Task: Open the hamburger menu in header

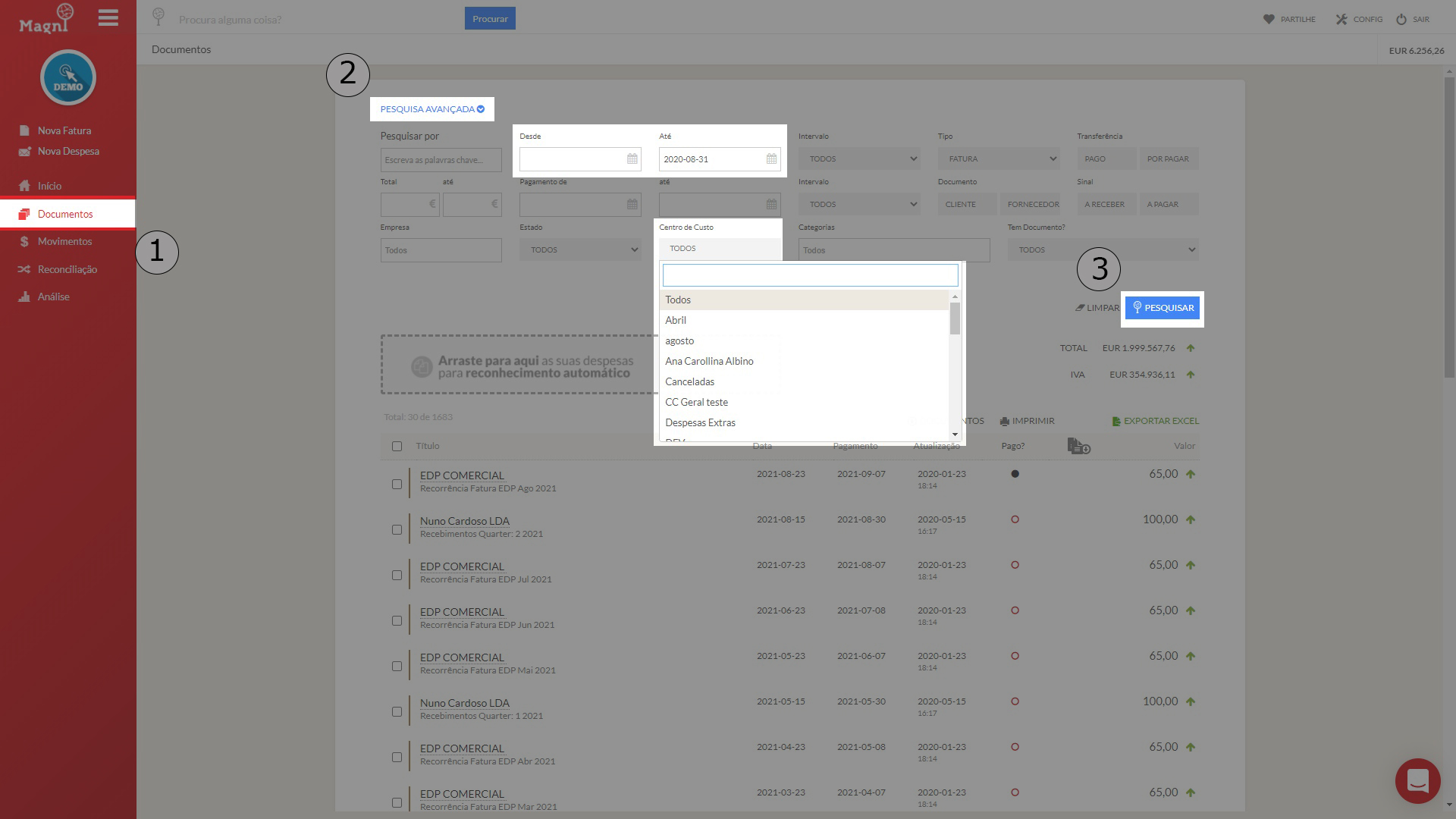Action: [x=108, y=18]
